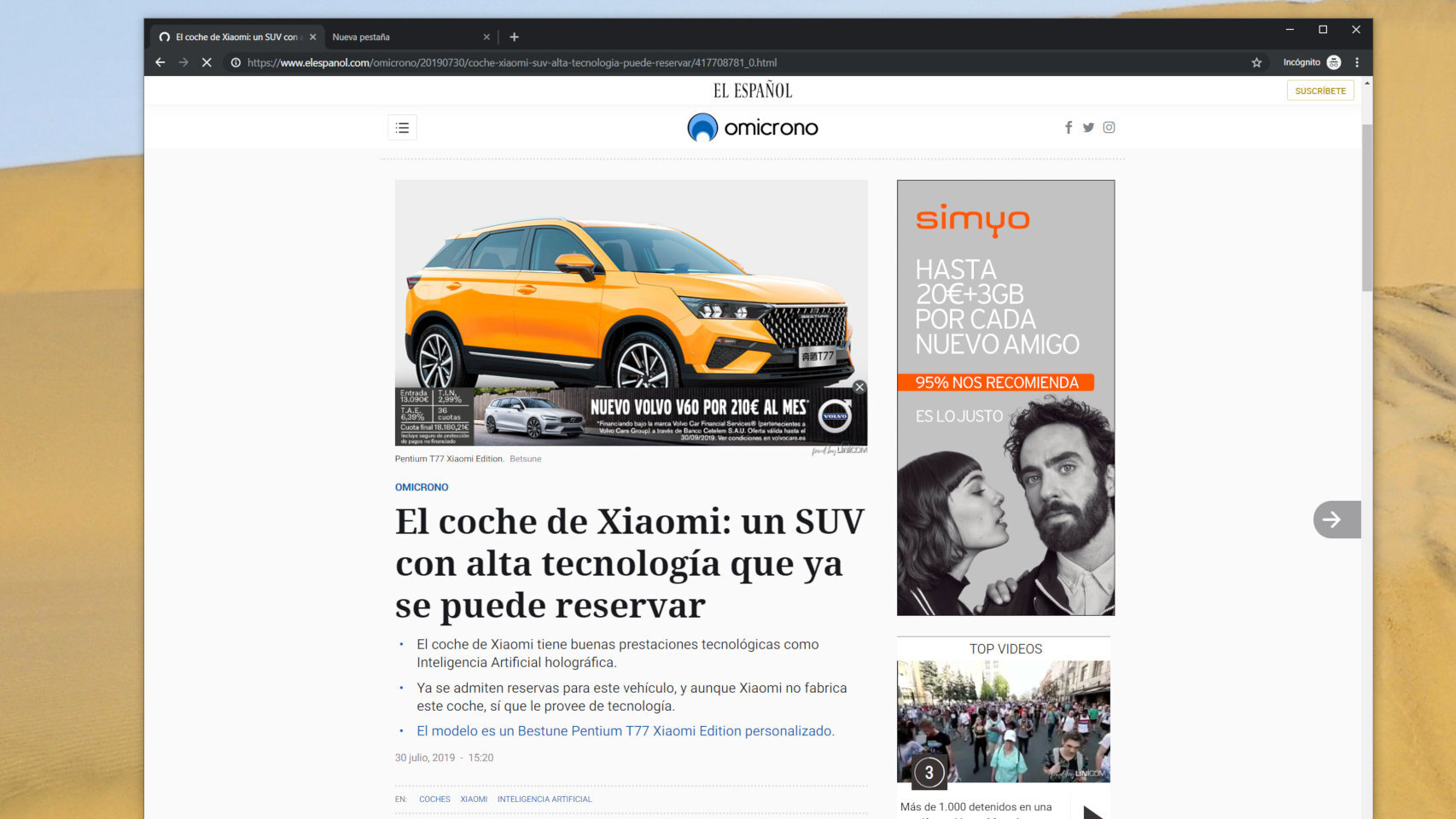The height and width of the screenshot is (819, 1456).
Task: Click the omicrono logo
Action: [x=752, y=127]
